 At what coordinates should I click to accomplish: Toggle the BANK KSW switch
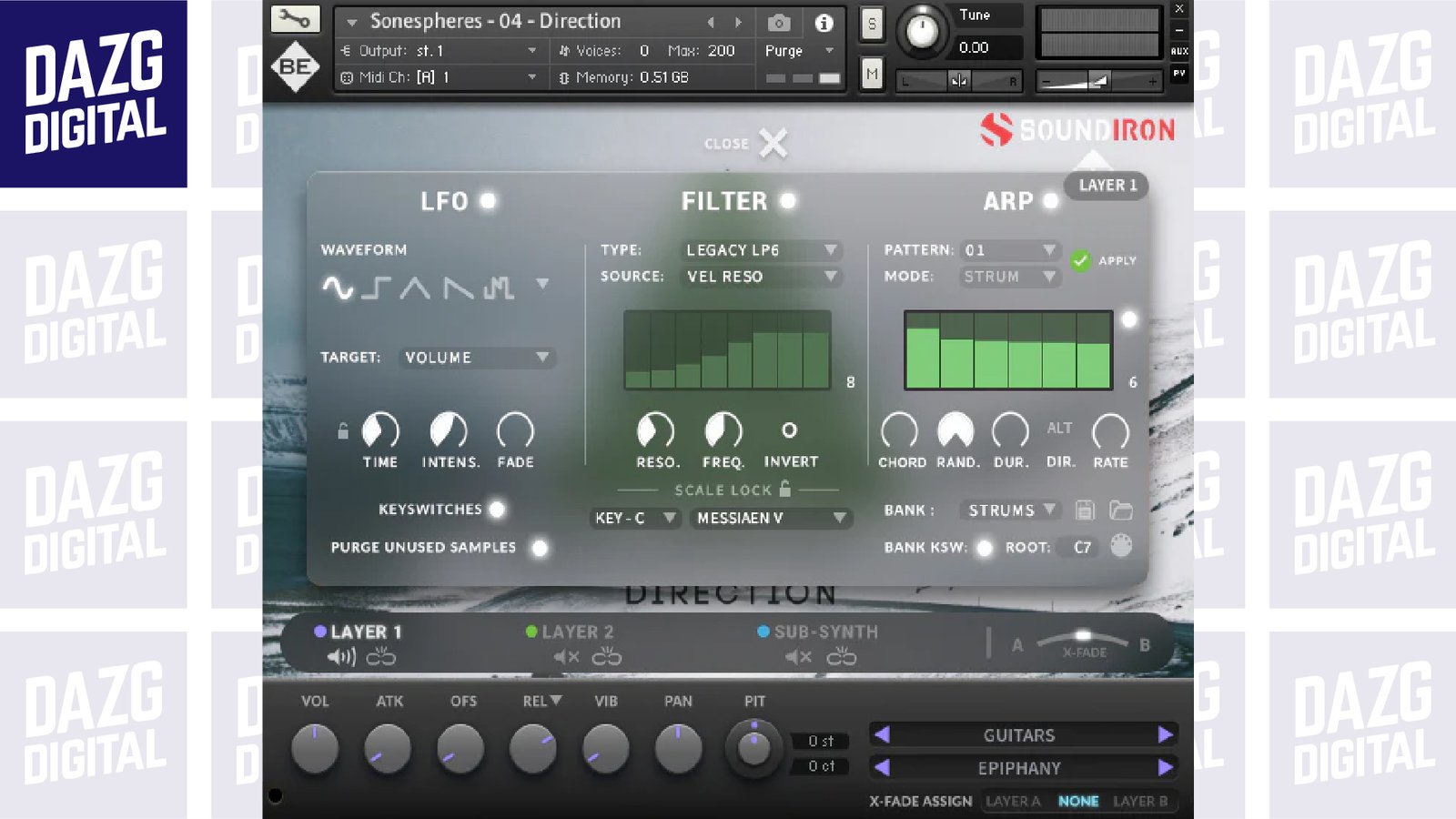coord(984,548)
